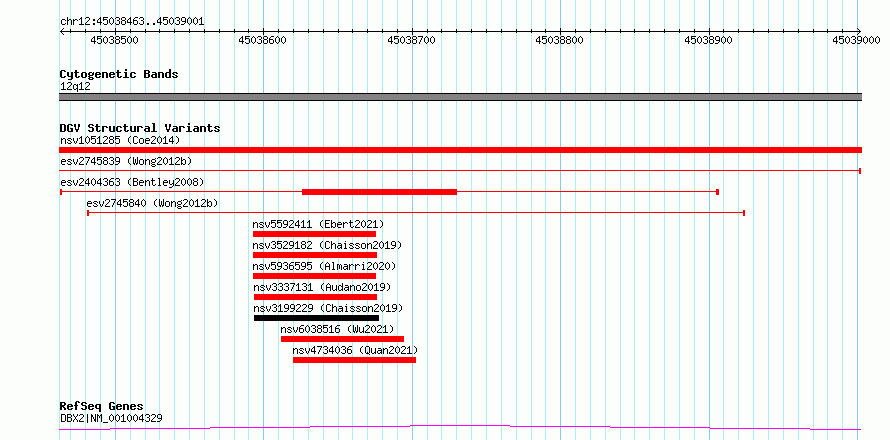Select the red nsv6038516 variant bar

pos(342,339)
